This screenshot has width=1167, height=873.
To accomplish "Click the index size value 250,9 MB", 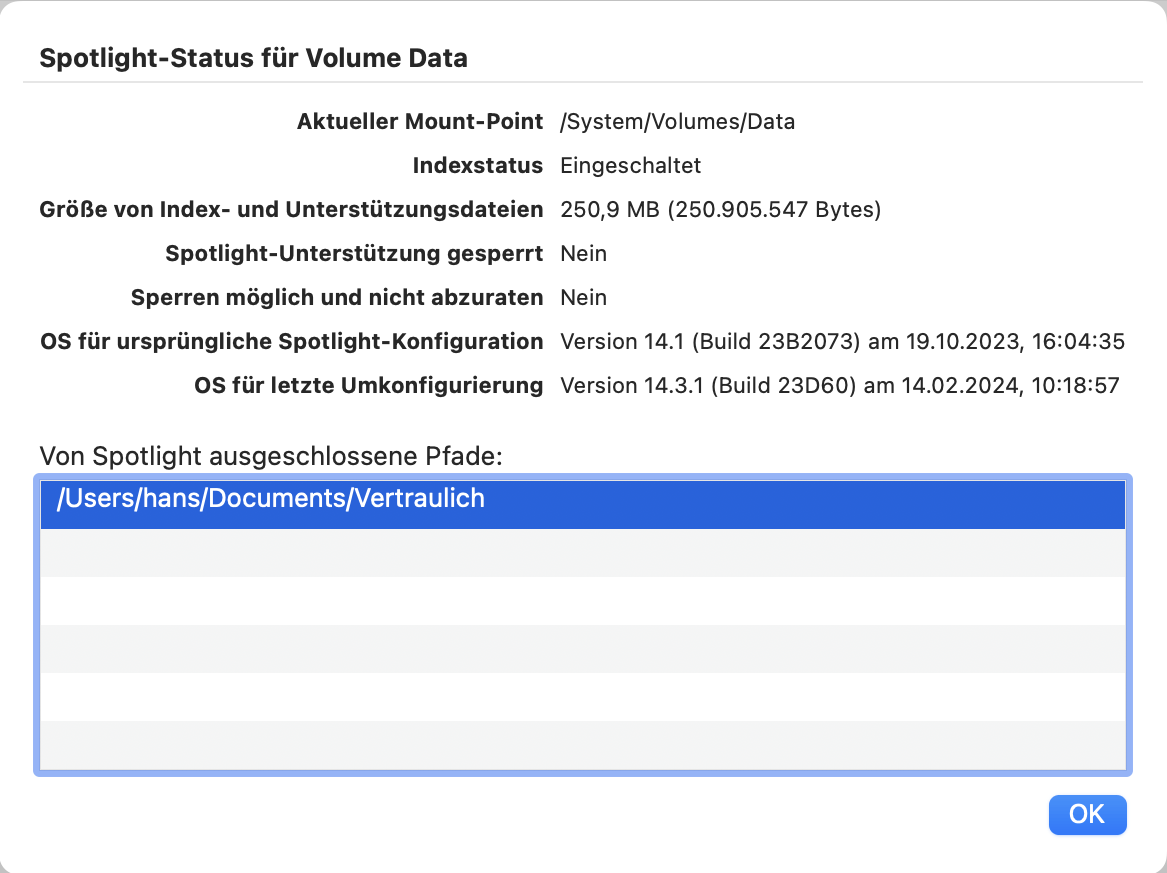I will (x=720, y=209).
